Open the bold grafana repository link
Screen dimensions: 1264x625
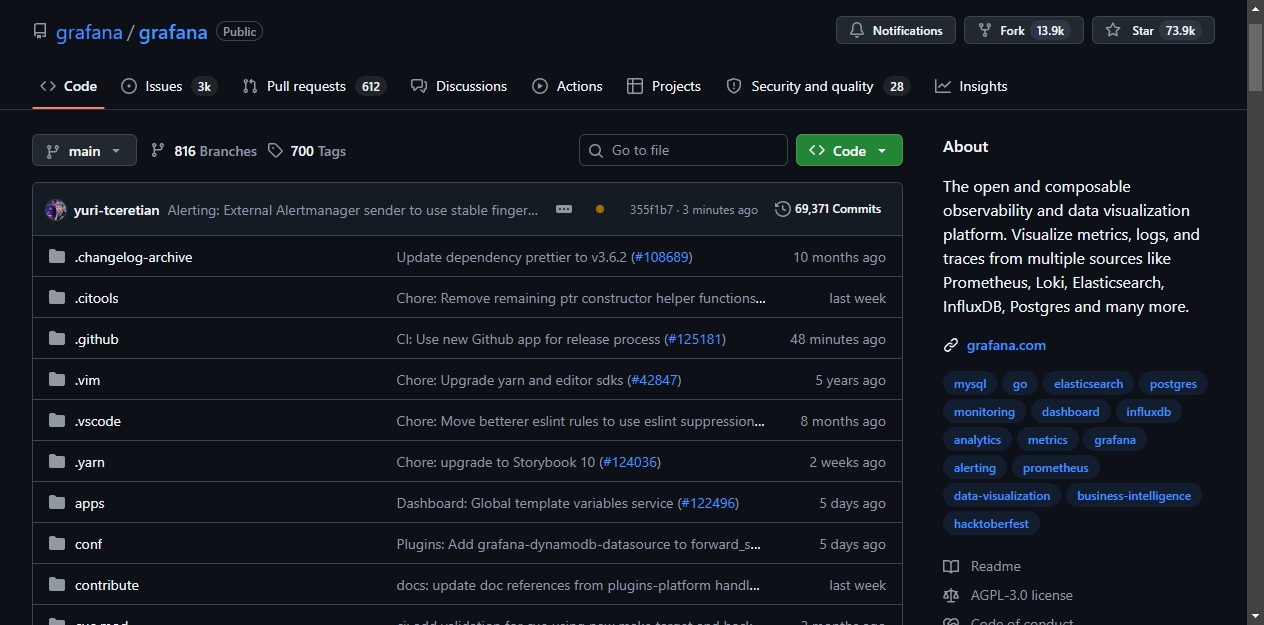tap(173, 32)
